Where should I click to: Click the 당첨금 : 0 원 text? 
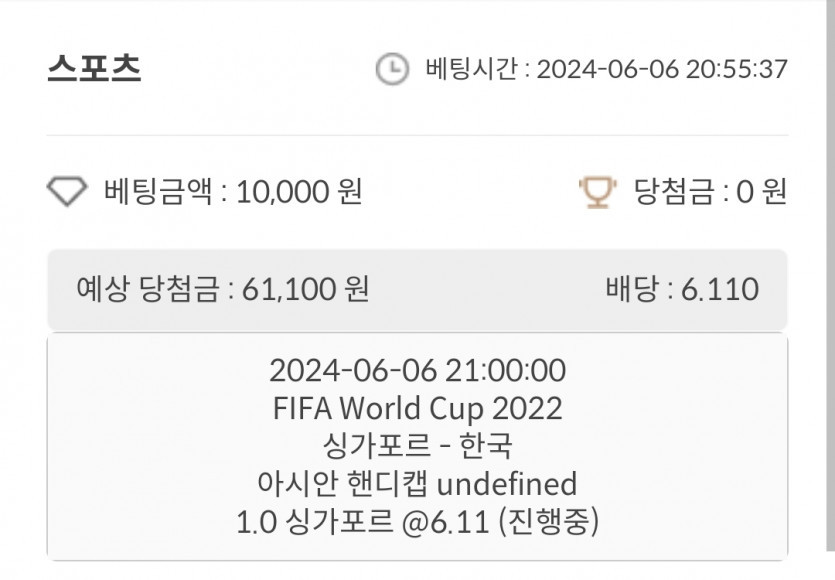pyautogui.click(x=710, y=190)
